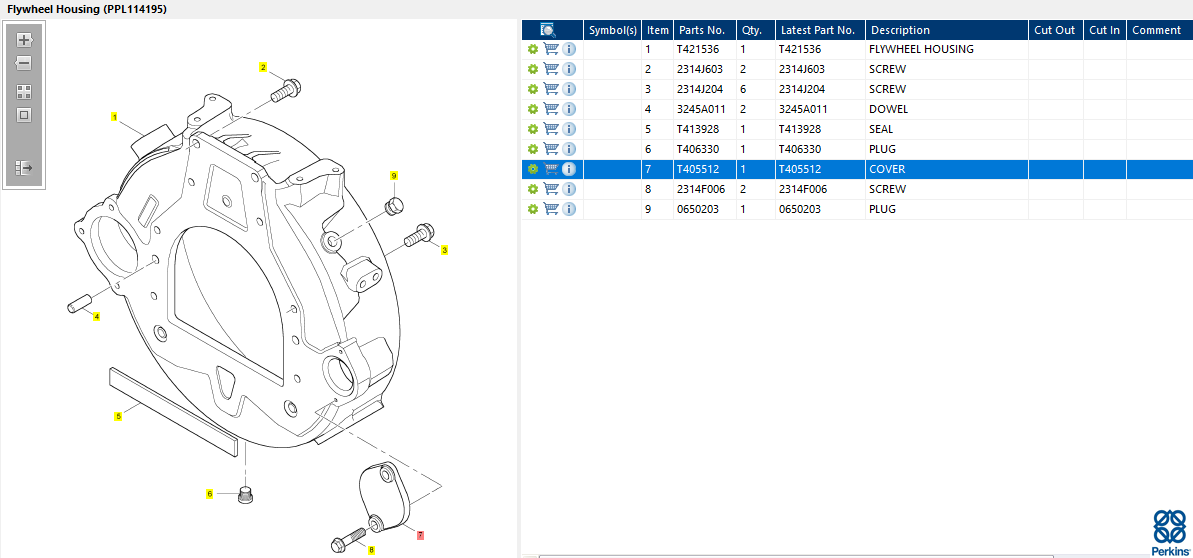The width and height of the screenshot is (1193, 558).
Task: Show info for SCREW 2314F006
Action: point(569,189)
